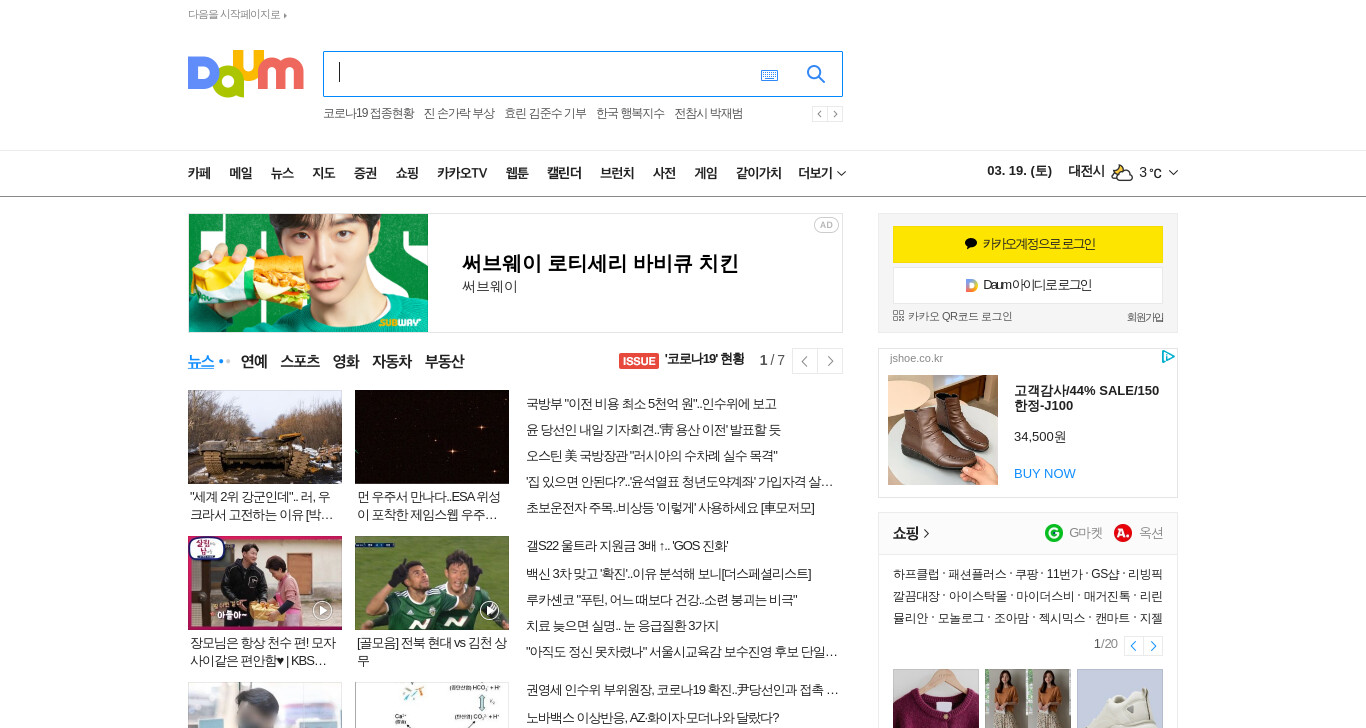Open 게임 in the service menu
The width and height of the screenshot is (1366, 728).
tap(706, 173)
